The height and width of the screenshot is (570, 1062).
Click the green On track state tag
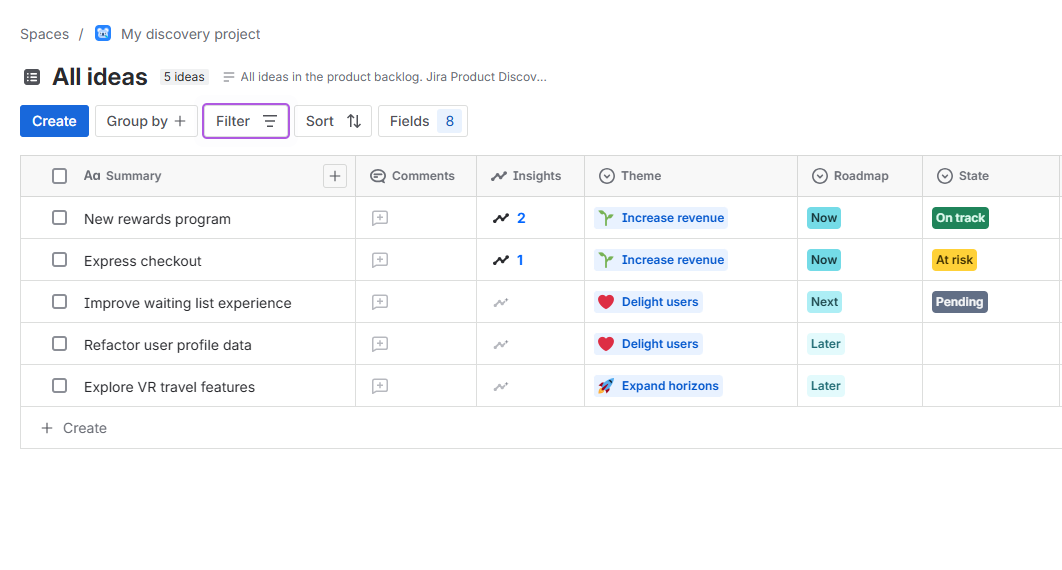click(960, 218)
